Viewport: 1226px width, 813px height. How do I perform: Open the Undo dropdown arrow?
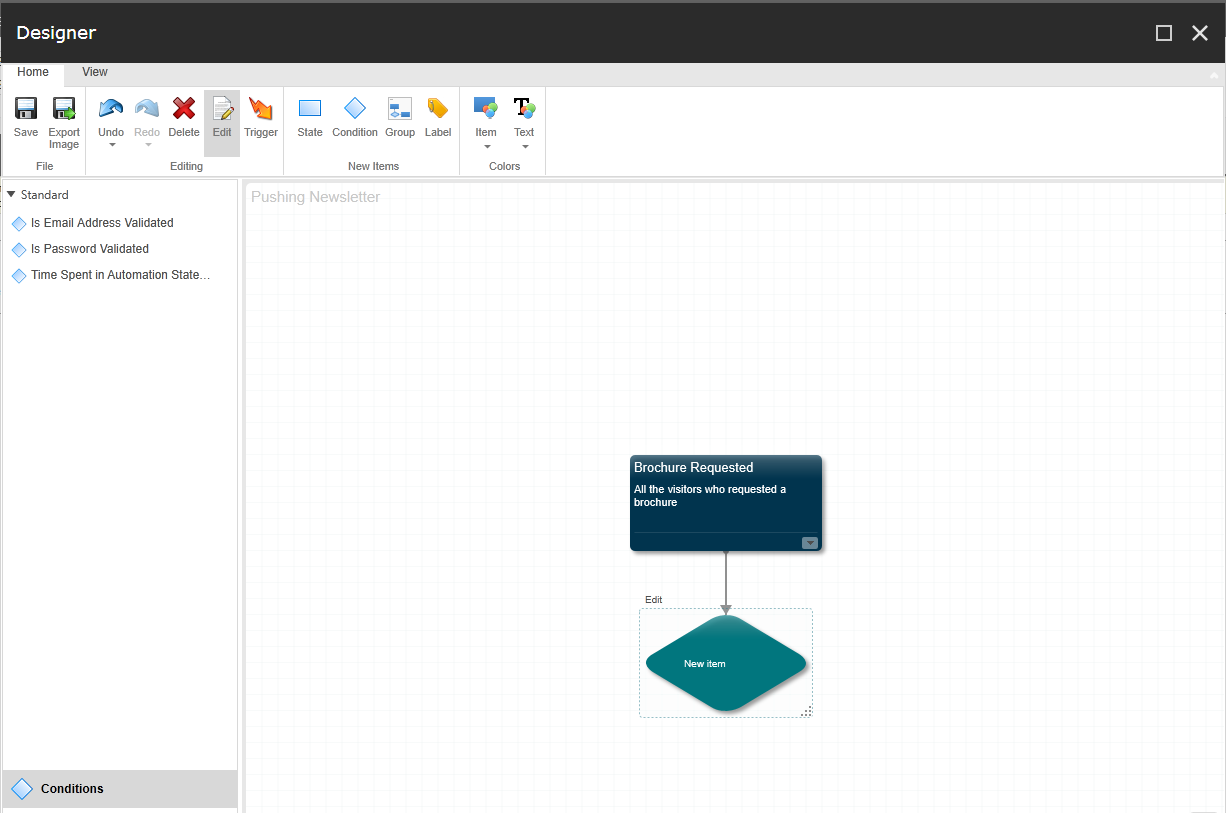tap(112, 146)
